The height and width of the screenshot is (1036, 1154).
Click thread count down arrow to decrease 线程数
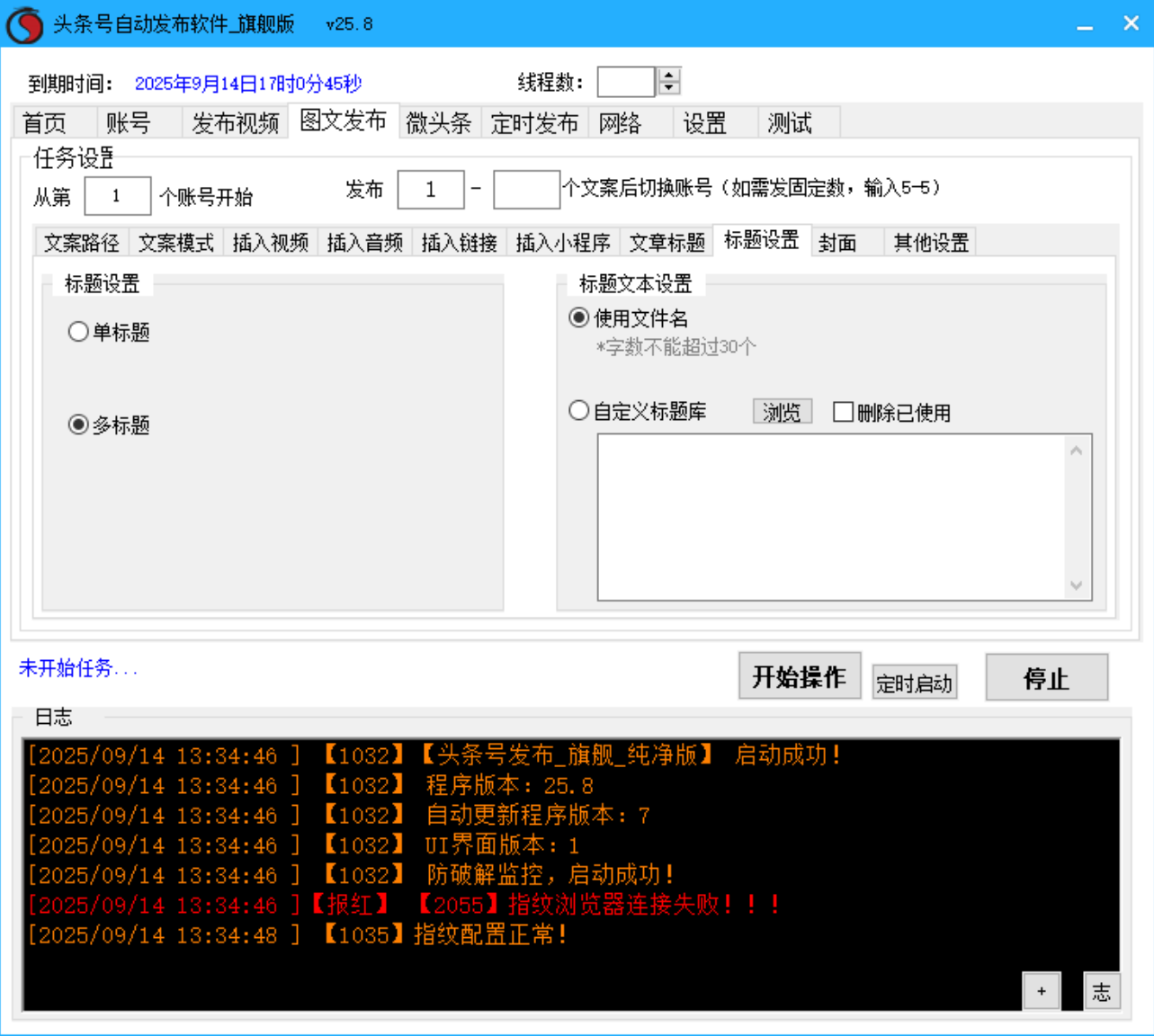point(666,87)
